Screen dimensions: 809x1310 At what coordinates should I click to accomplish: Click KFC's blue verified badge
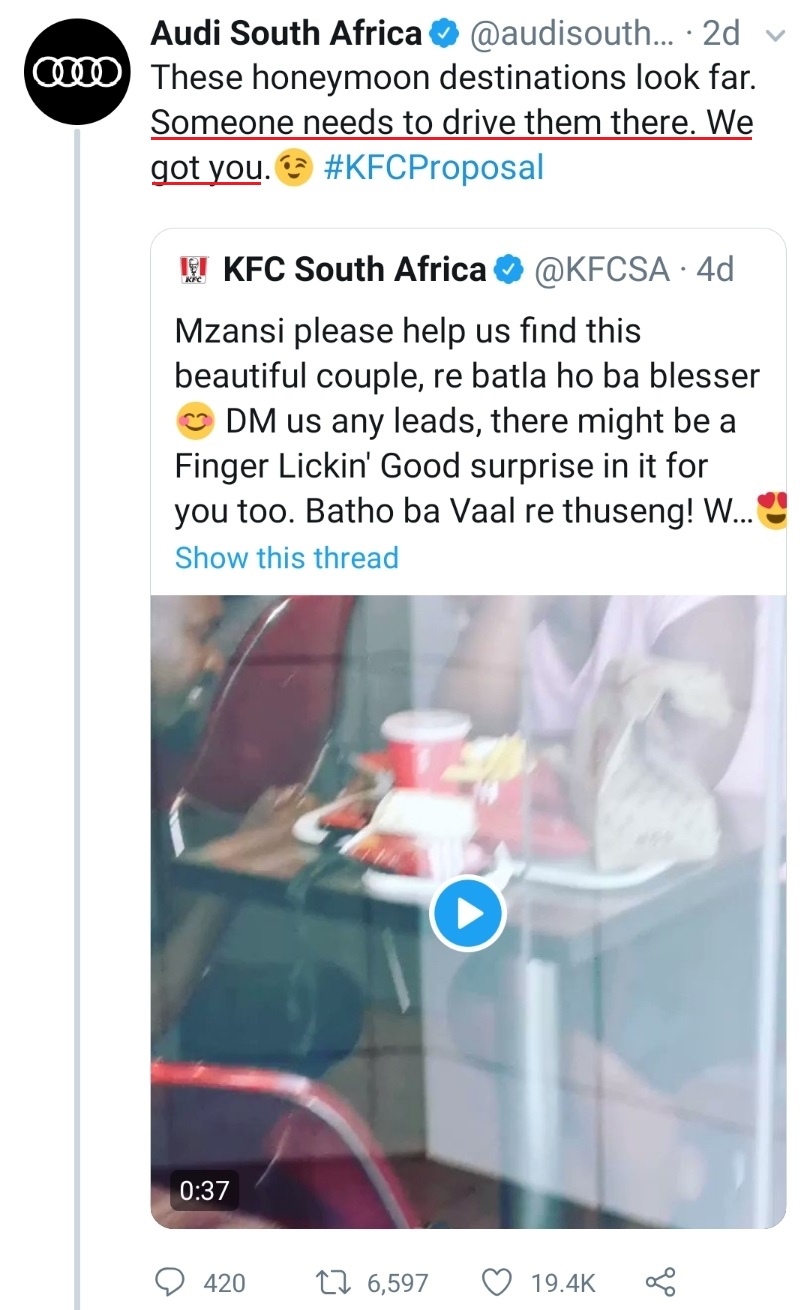(510, 270)
